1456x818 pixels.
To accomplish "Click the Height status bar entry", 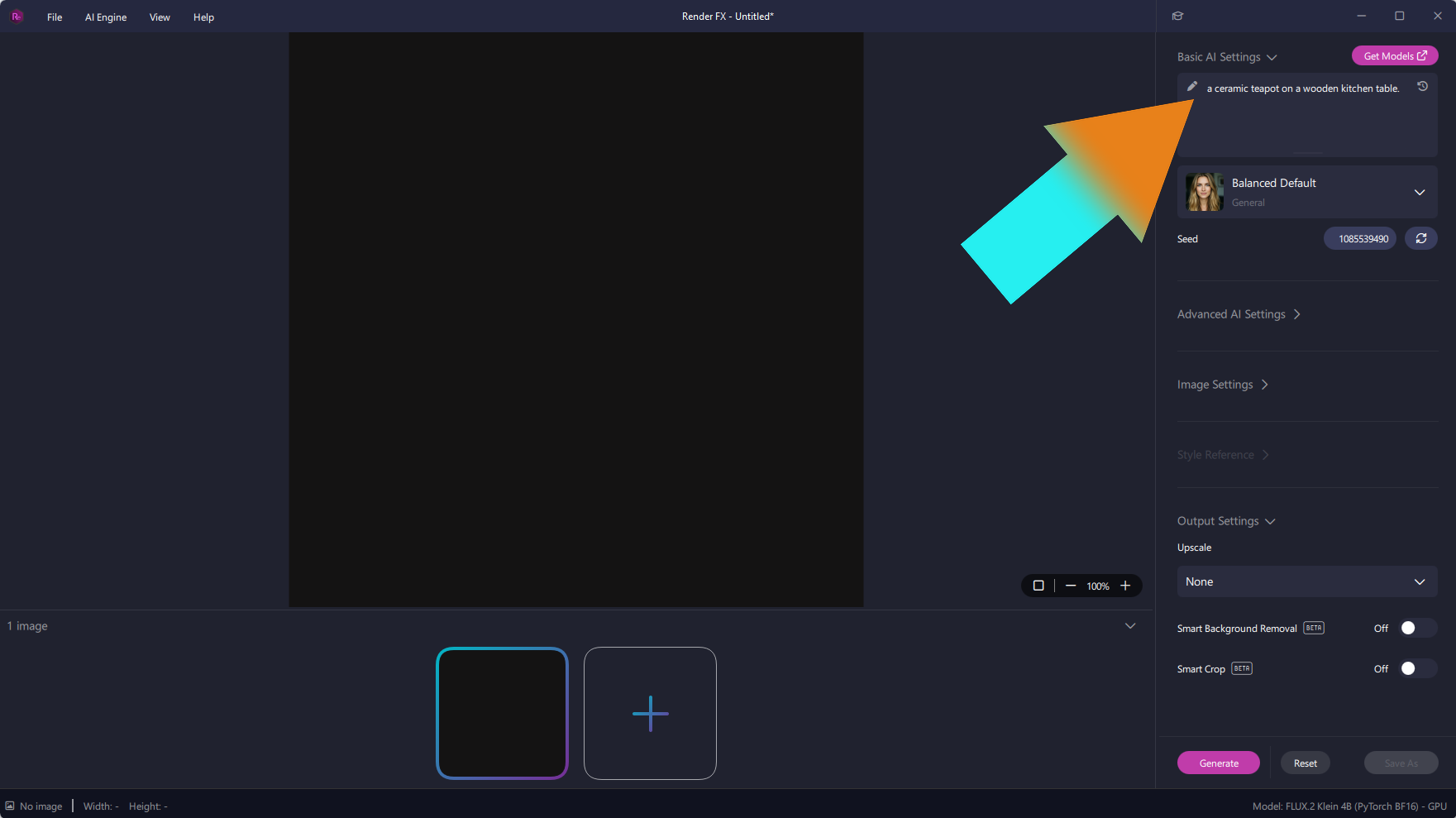I will (x=148, y=806).
